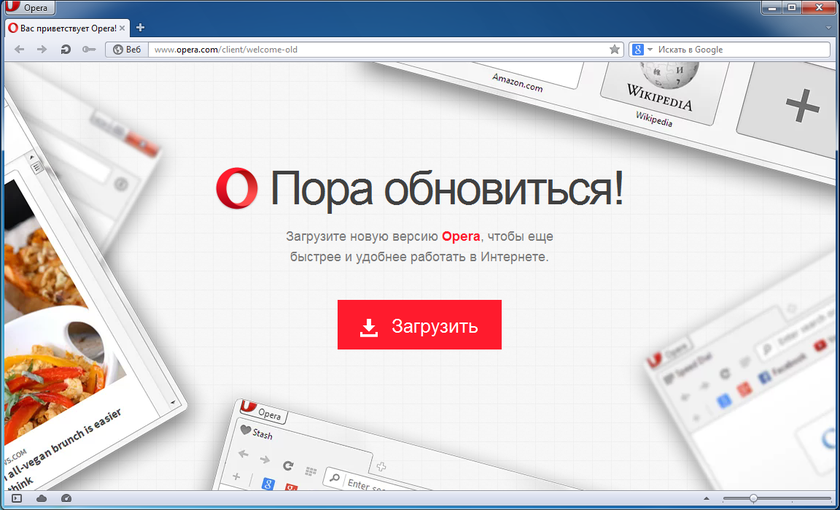Viewport: 840px width, 510px height.
Task: Adjust the page zoom slider
Action: click(x=753, y=498)
